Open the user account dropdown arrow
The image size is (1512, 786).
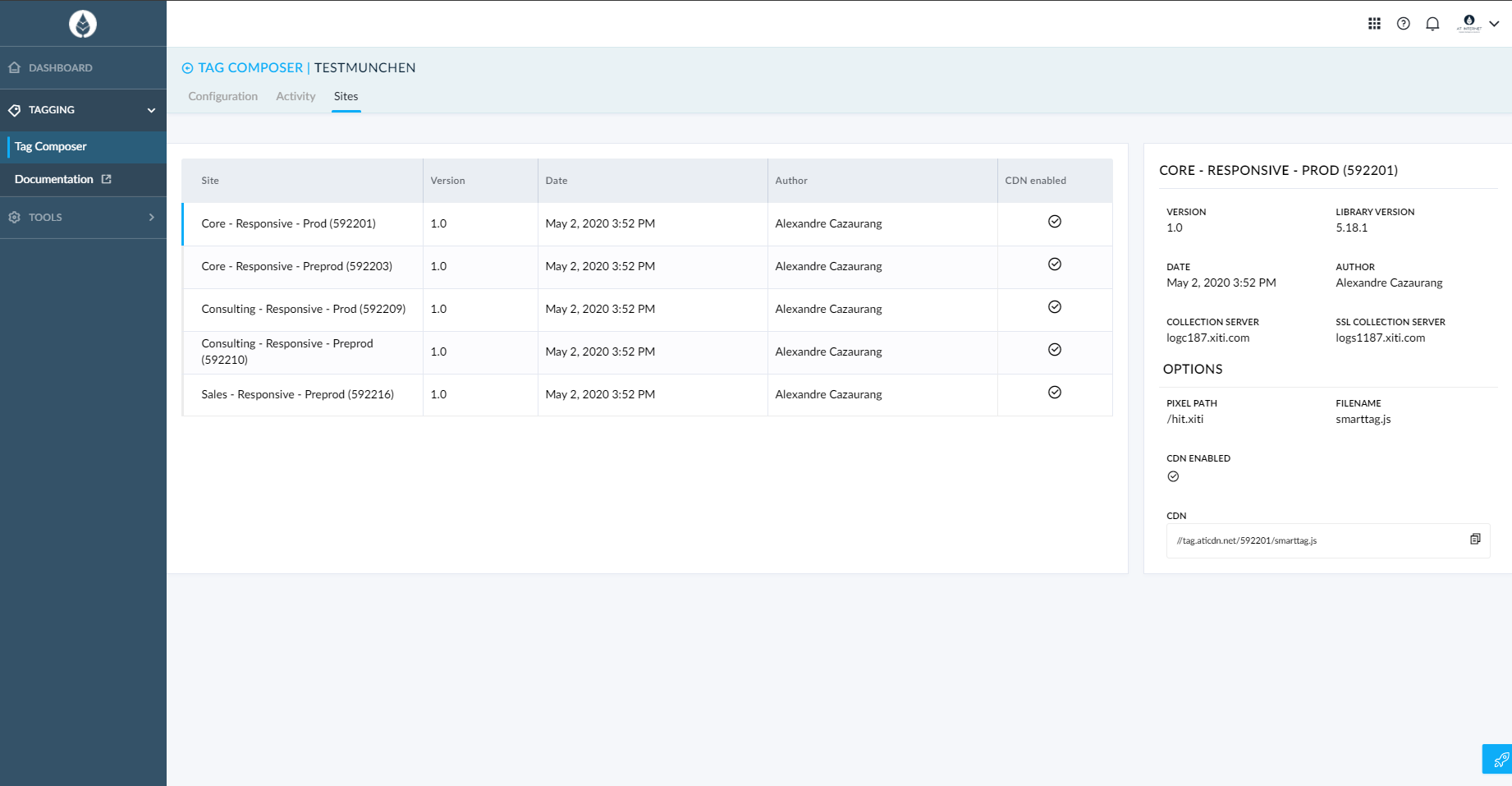(x=1494, y=24)
